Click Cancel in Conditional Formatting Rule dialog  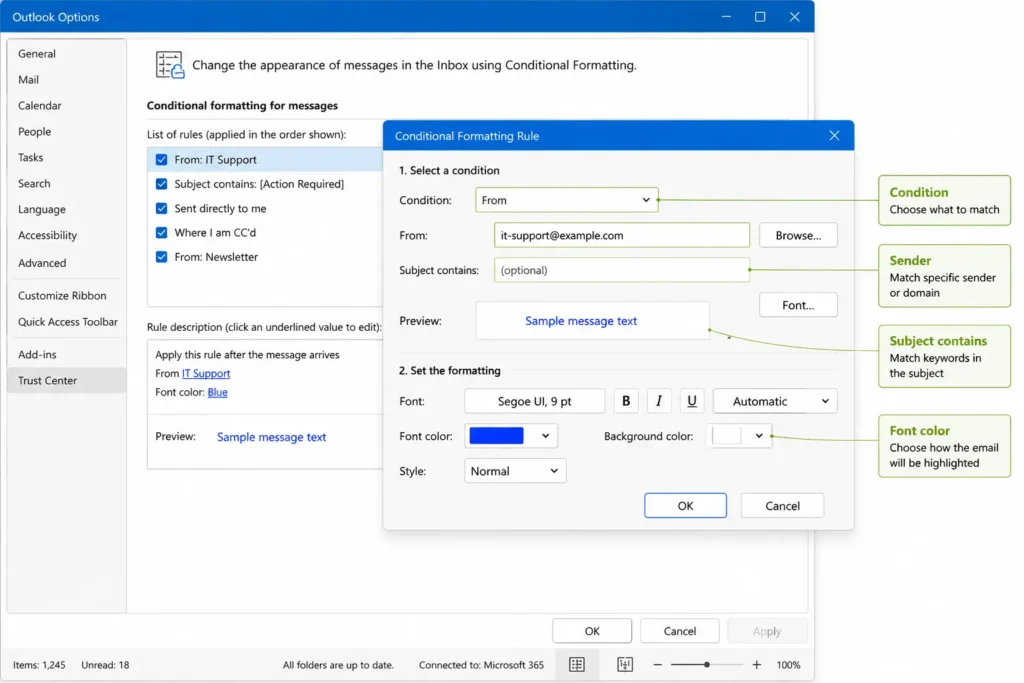(782, 505)
